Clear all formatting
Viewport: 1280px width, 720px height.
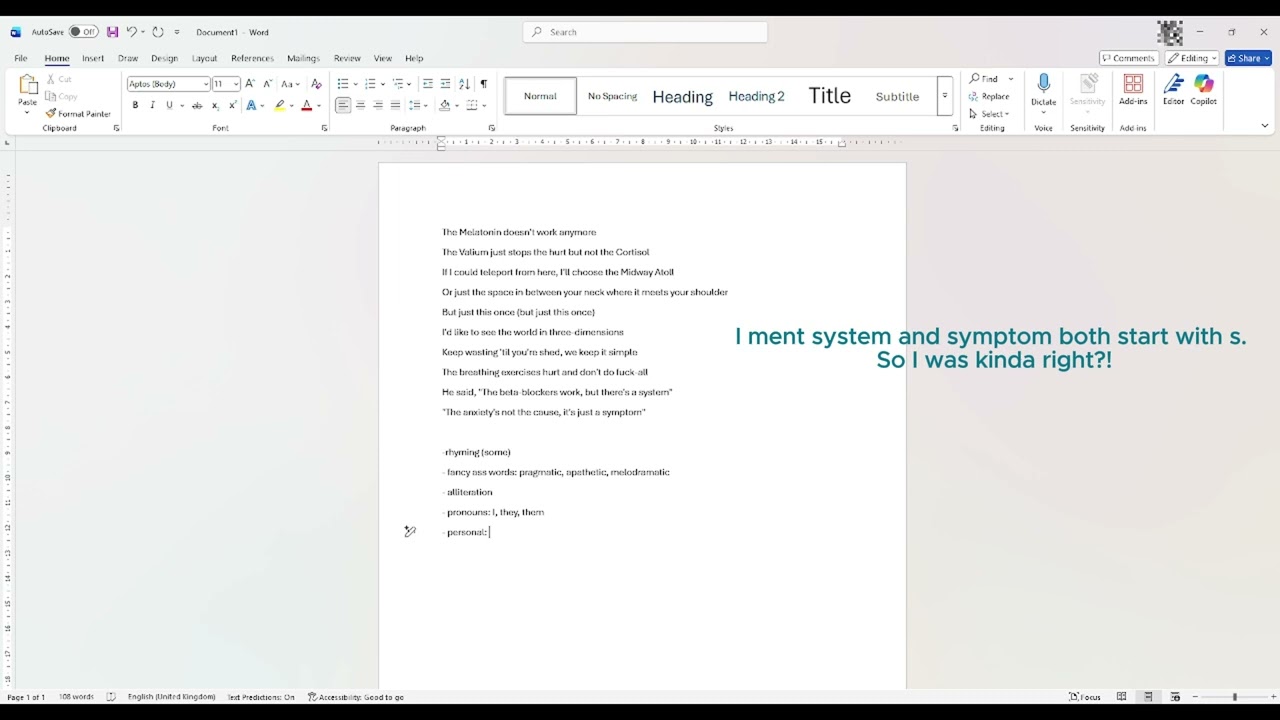point(317,84)
